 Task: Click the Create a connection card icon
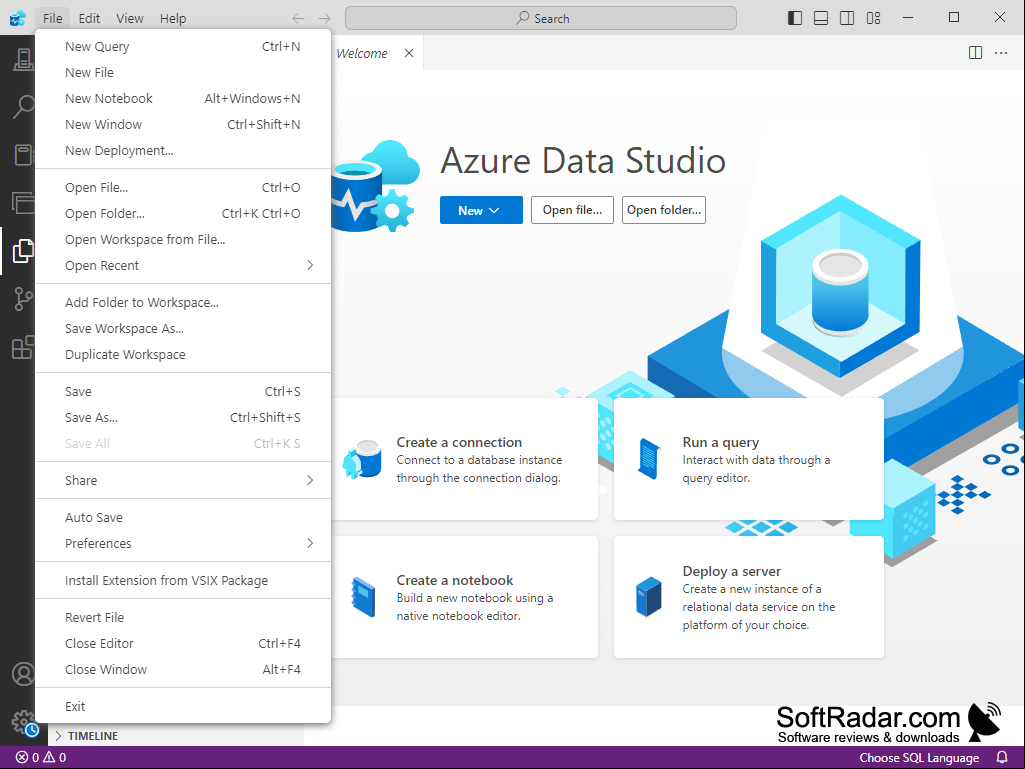click(x=363, y=459)
